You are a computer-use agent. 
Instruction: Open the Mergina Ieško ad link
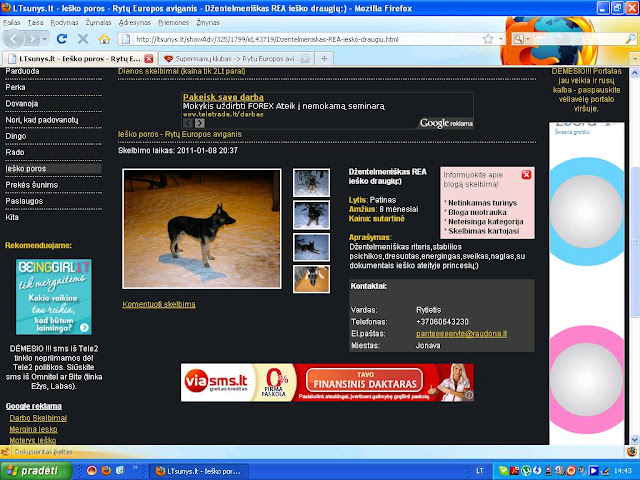point(33,429)
